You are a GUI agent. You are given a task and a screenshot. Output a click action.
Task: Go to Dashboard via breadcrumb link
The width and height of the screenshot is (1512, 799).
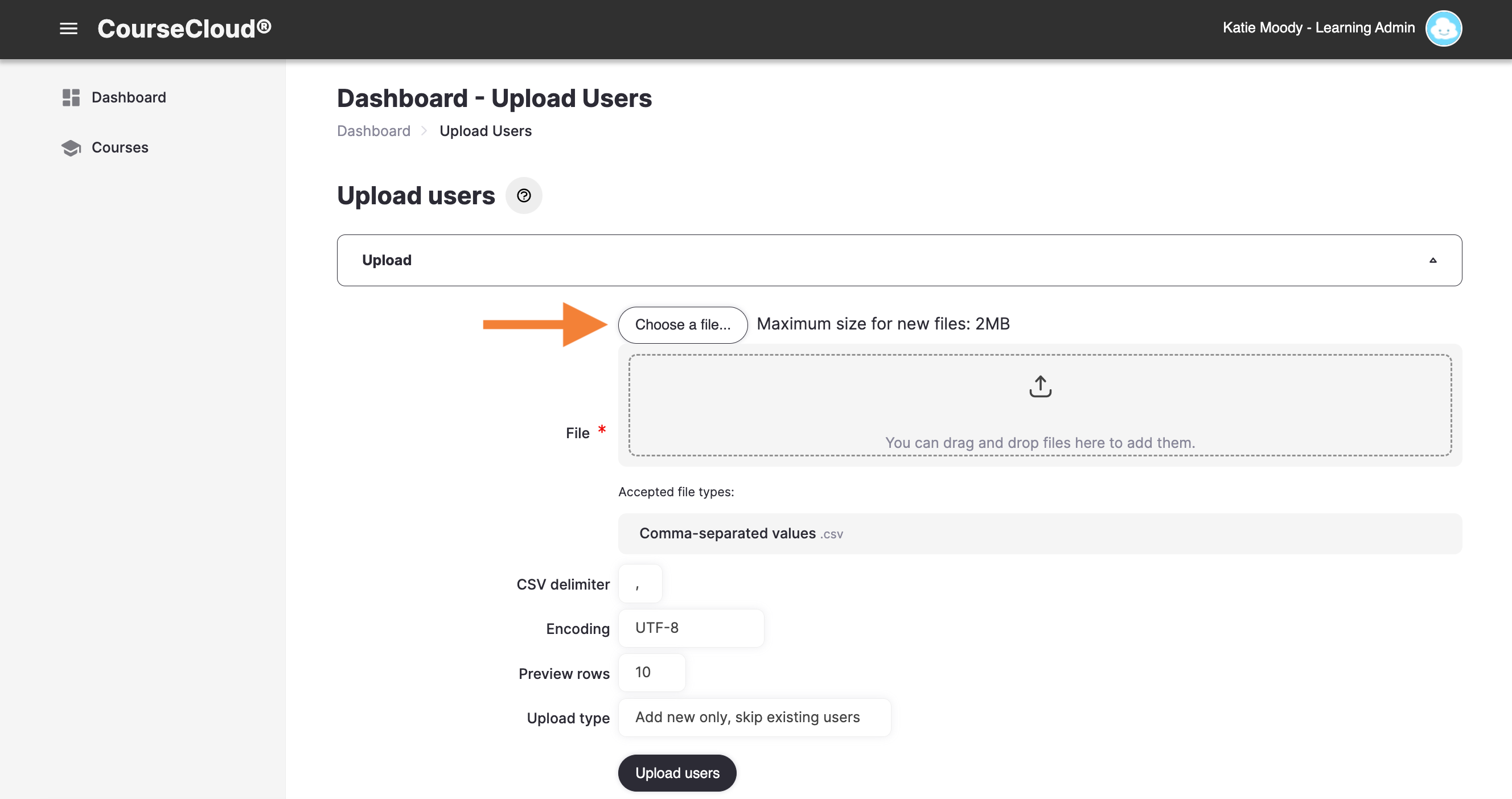pos(373,131)
